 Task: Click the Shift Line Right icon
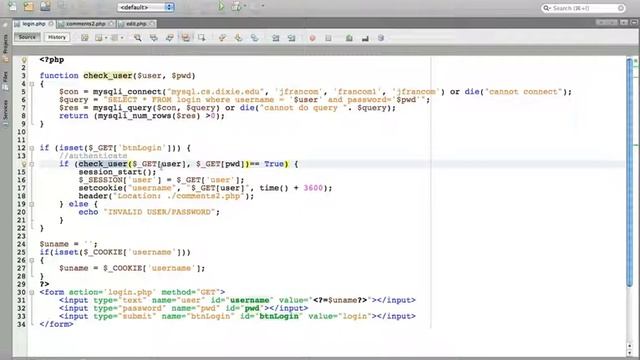click(x=291, y=38)
